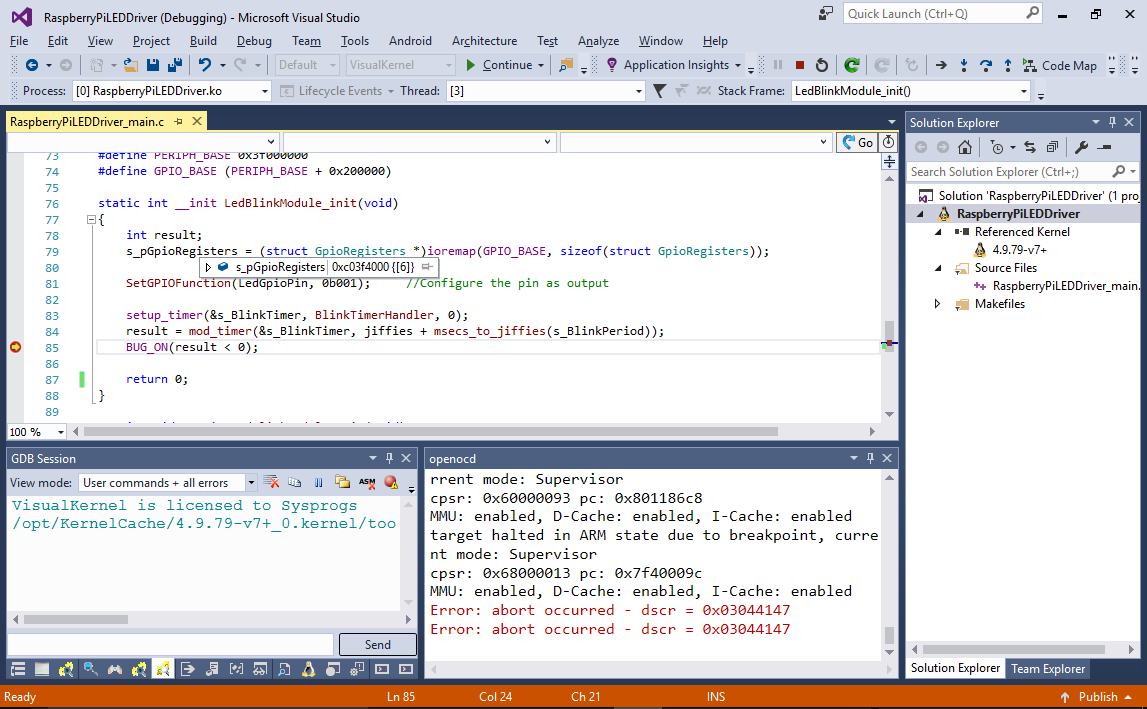
Task: Click the Quick Launch magnifier icon
Action: click(1032, 13)
